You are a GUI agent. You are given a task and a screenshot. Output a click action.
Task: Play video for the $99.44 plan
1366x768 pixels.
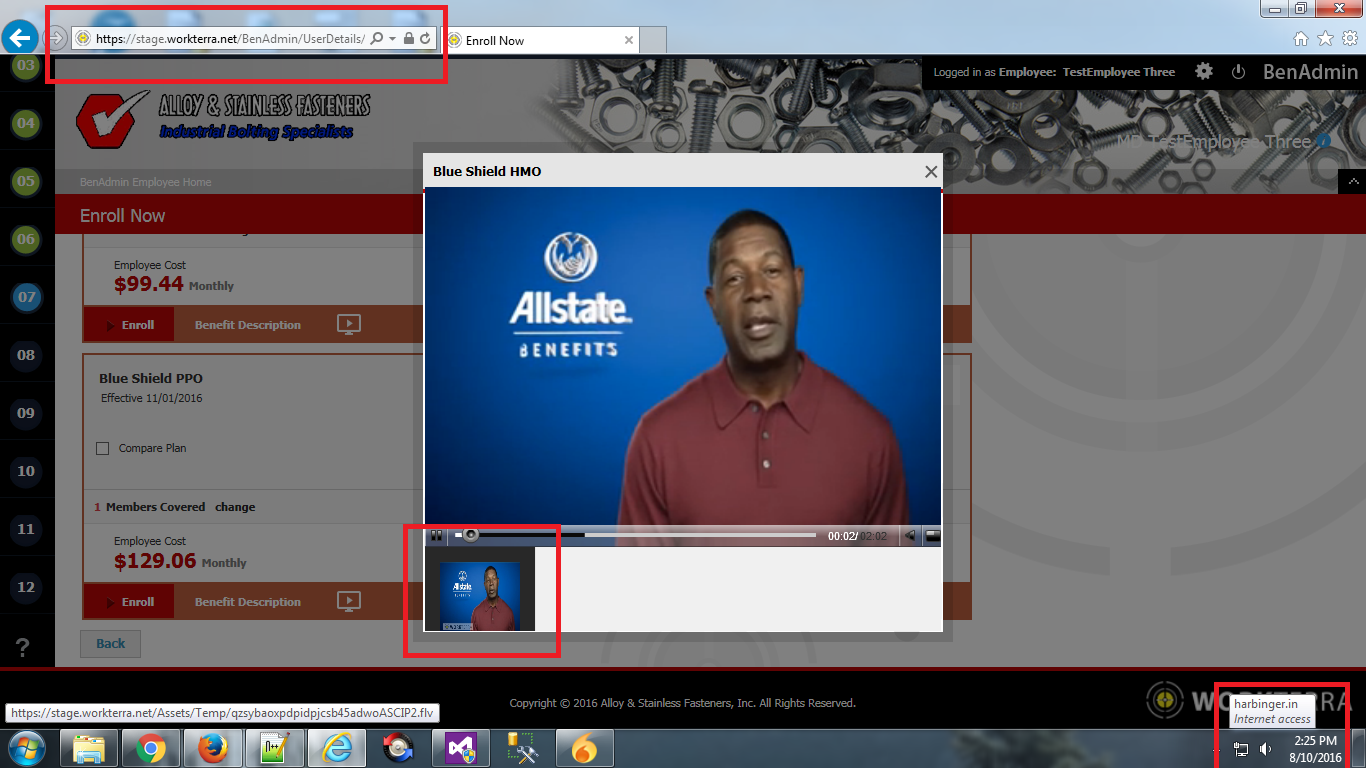[x=348, y=324]
